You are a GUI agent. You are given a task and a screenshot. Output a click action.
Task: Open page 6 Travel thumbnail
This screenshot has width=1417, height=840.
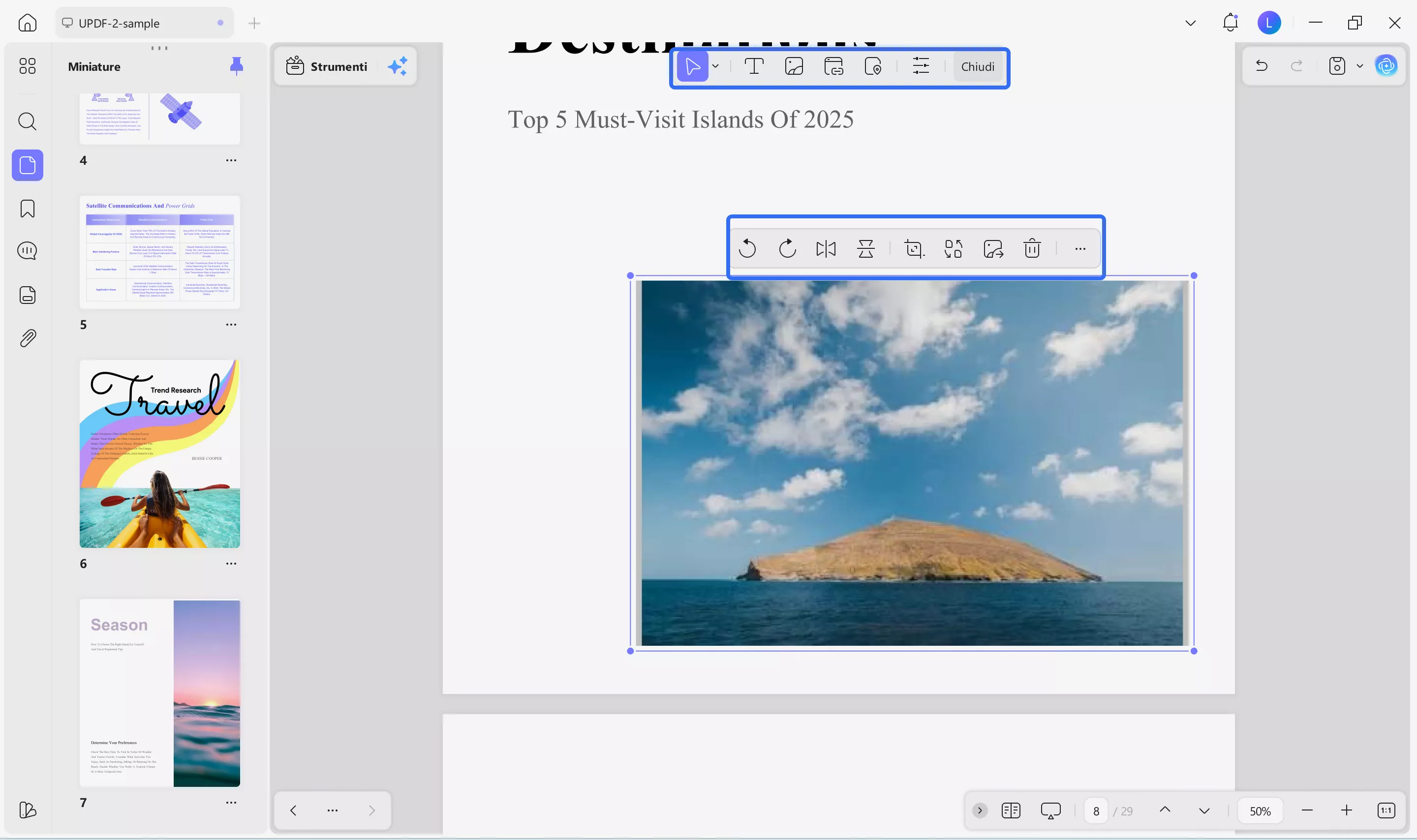pyautogui.click(x=160, y=453)
